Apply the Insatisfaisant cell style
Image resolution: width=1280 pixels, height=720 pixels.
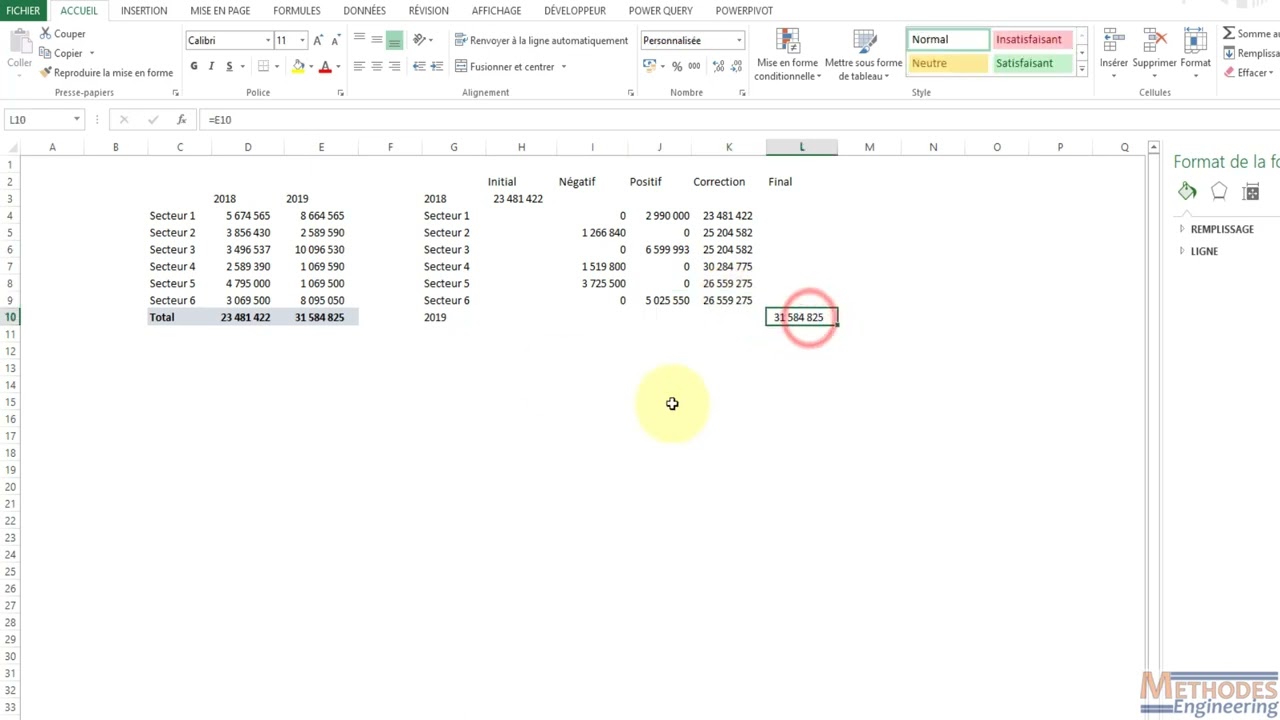1032,40
